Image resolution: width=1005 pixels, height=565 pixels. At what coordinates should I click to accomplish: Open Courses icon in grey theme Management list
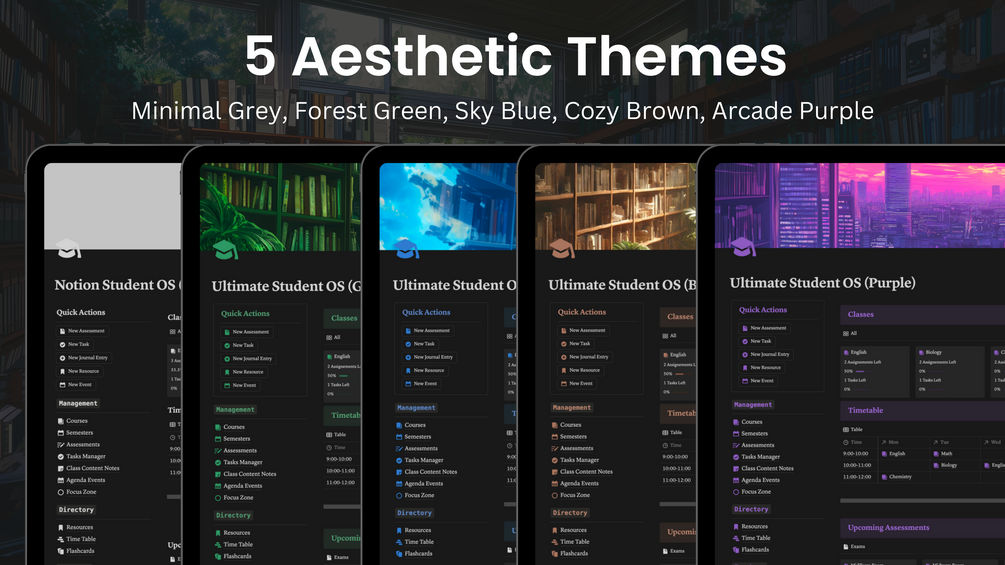(x=61, y=421)
